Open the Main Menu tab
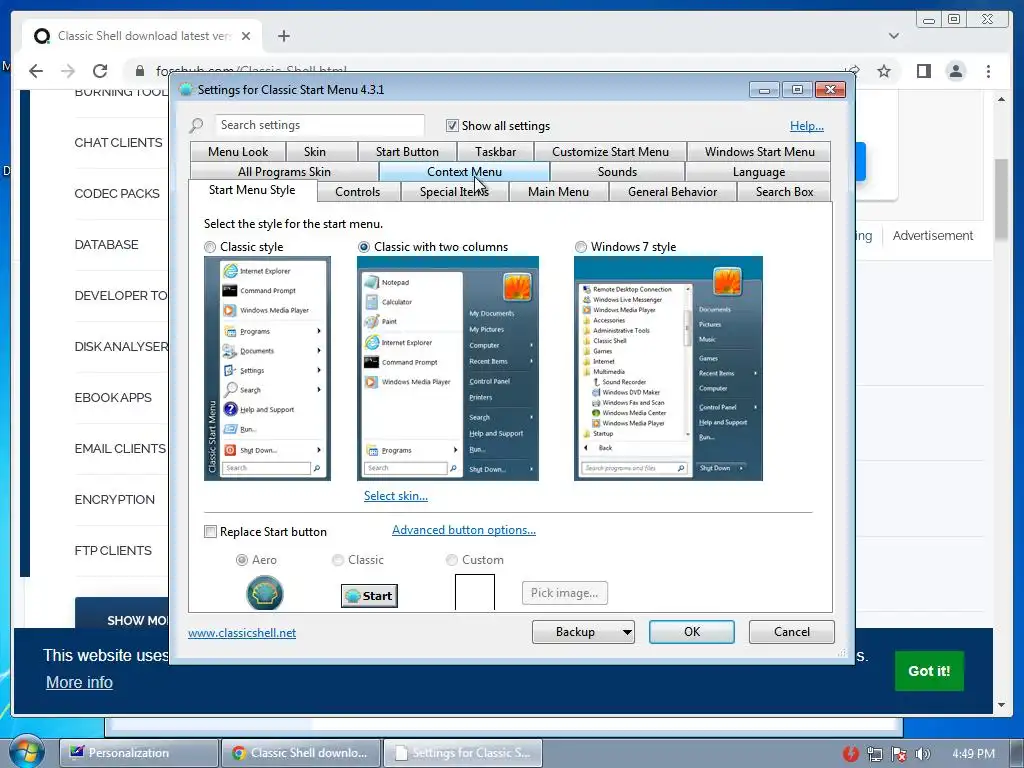 point(558,192)
